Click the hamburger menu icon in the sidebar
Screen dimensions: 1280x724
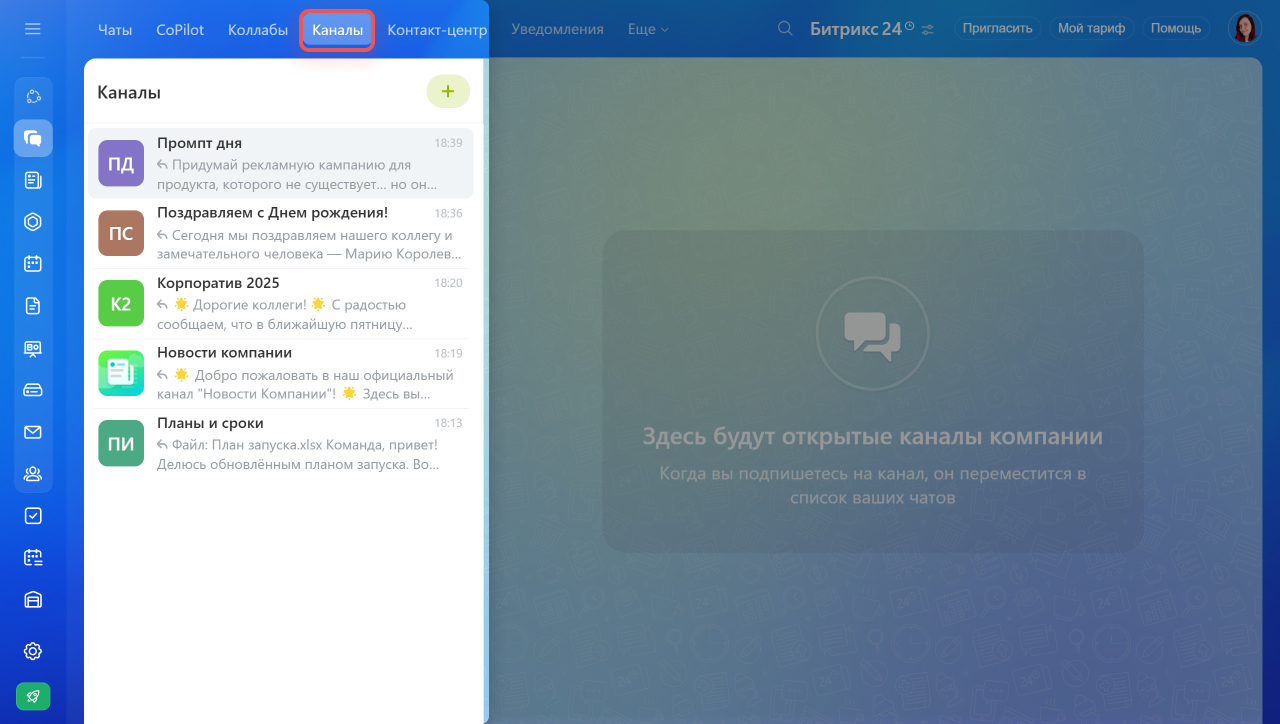(x=33, y=29)
